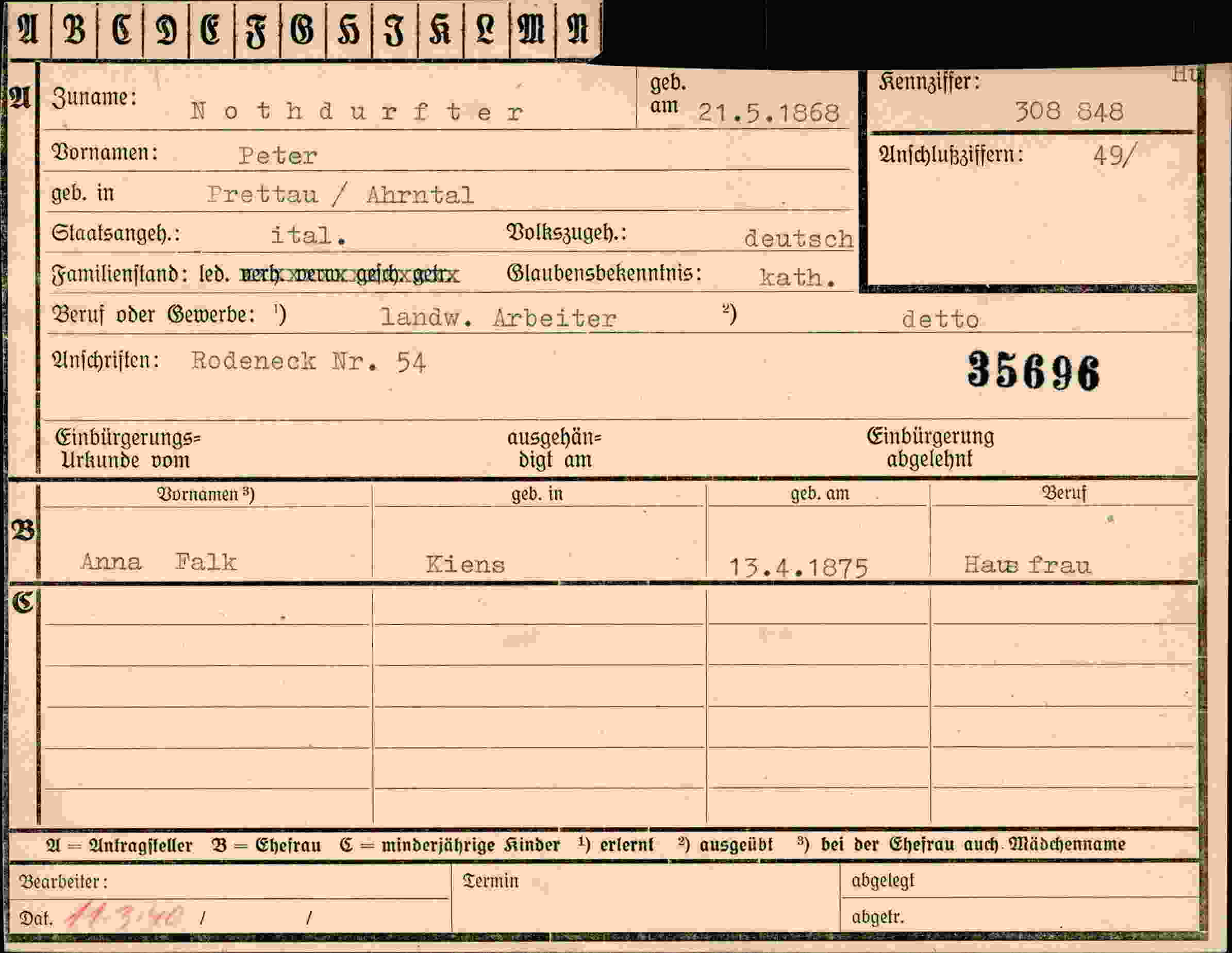This screenshot has width=1232, height=953.
Task: Click the word detto
Action: [940, 320]
